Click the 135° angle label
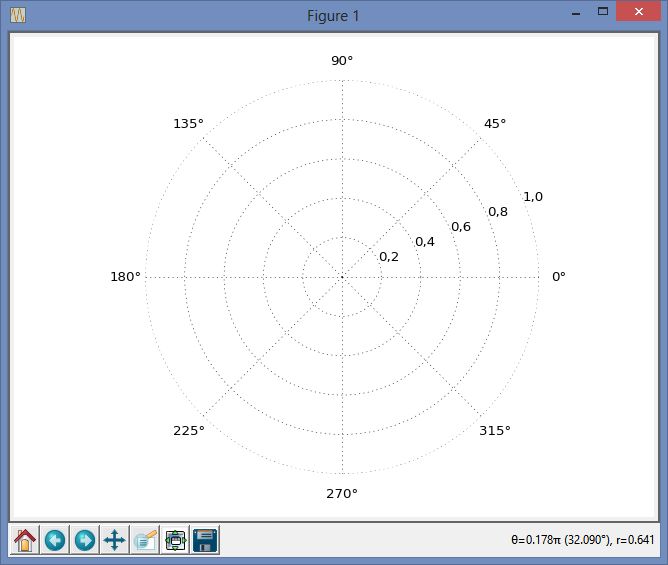Image resolution: width=668 pixels, height=565 pixels. pos(188,124)
